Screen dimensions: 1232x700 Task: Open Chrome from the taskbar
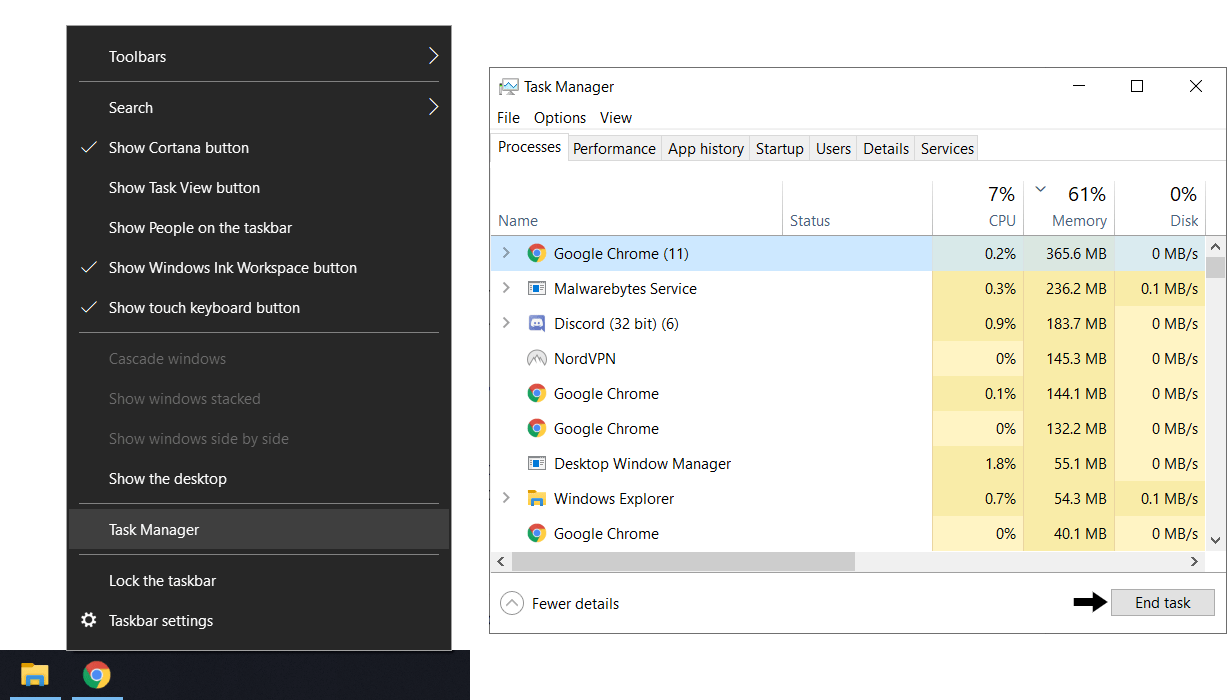(96, 676)
